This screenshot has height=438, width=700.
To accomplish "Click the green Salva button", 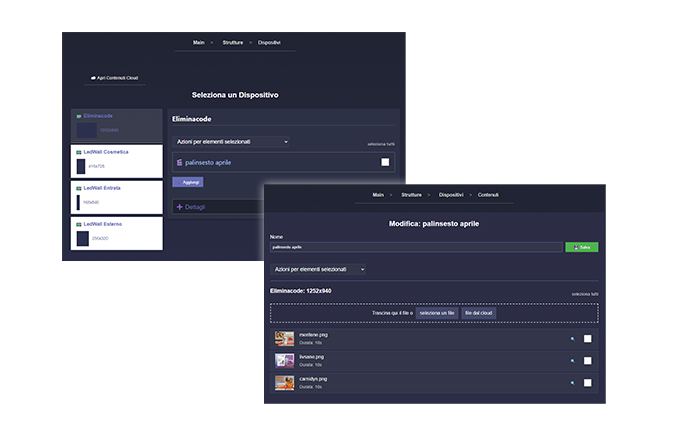I will tap(582, 247).
